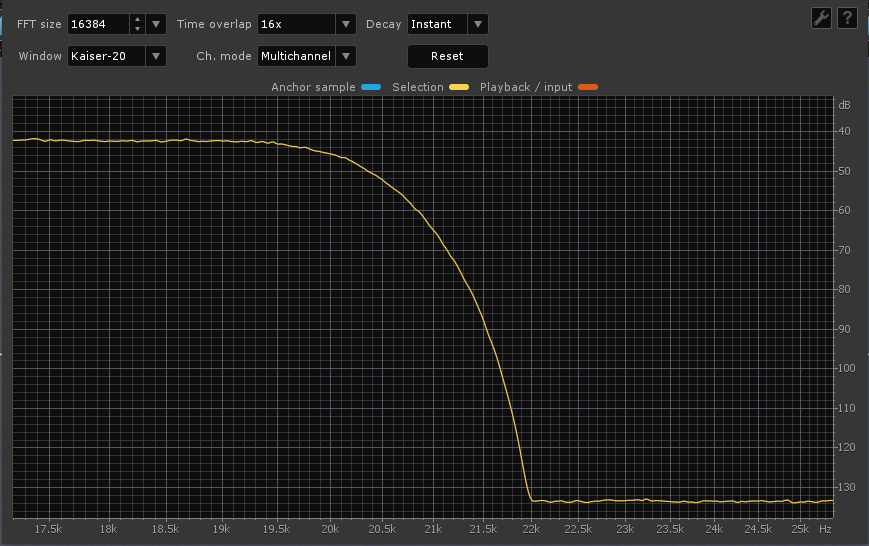Click the Kaiser-20 window value
This screenshot has width=869, height=546.
[x=106, y=56]
